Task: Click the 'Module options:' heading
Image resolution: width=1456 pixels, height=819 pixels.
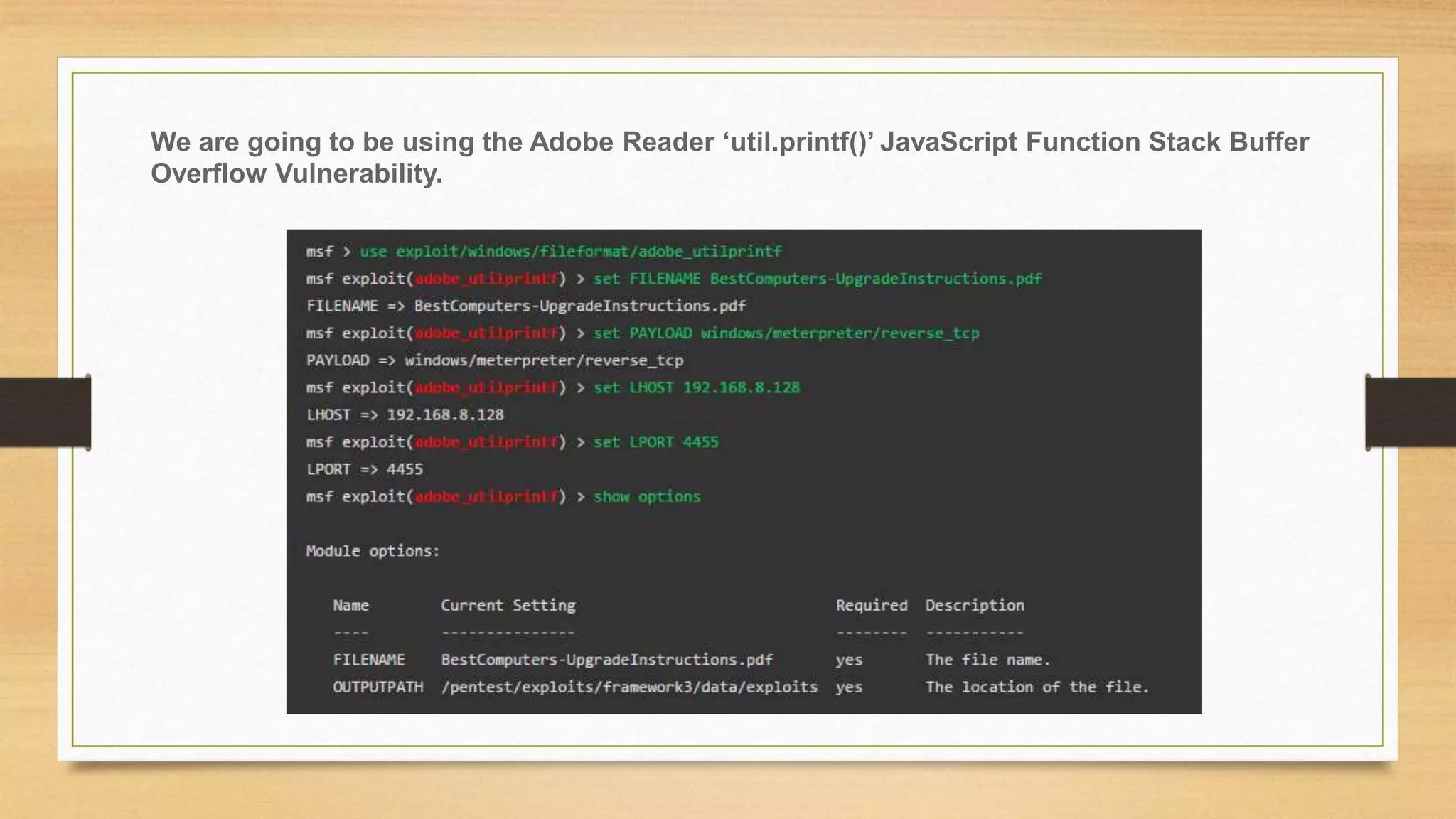Action: coord(373,551)
